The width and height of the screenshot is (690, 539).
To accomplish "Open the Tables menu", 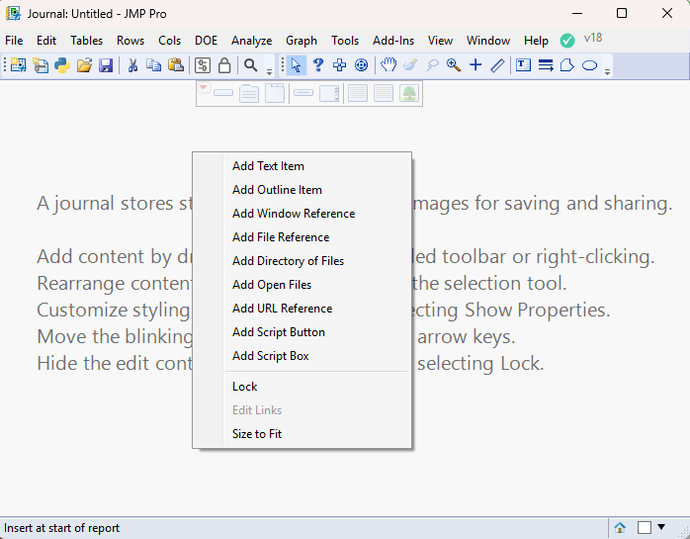I will [86, 40].
